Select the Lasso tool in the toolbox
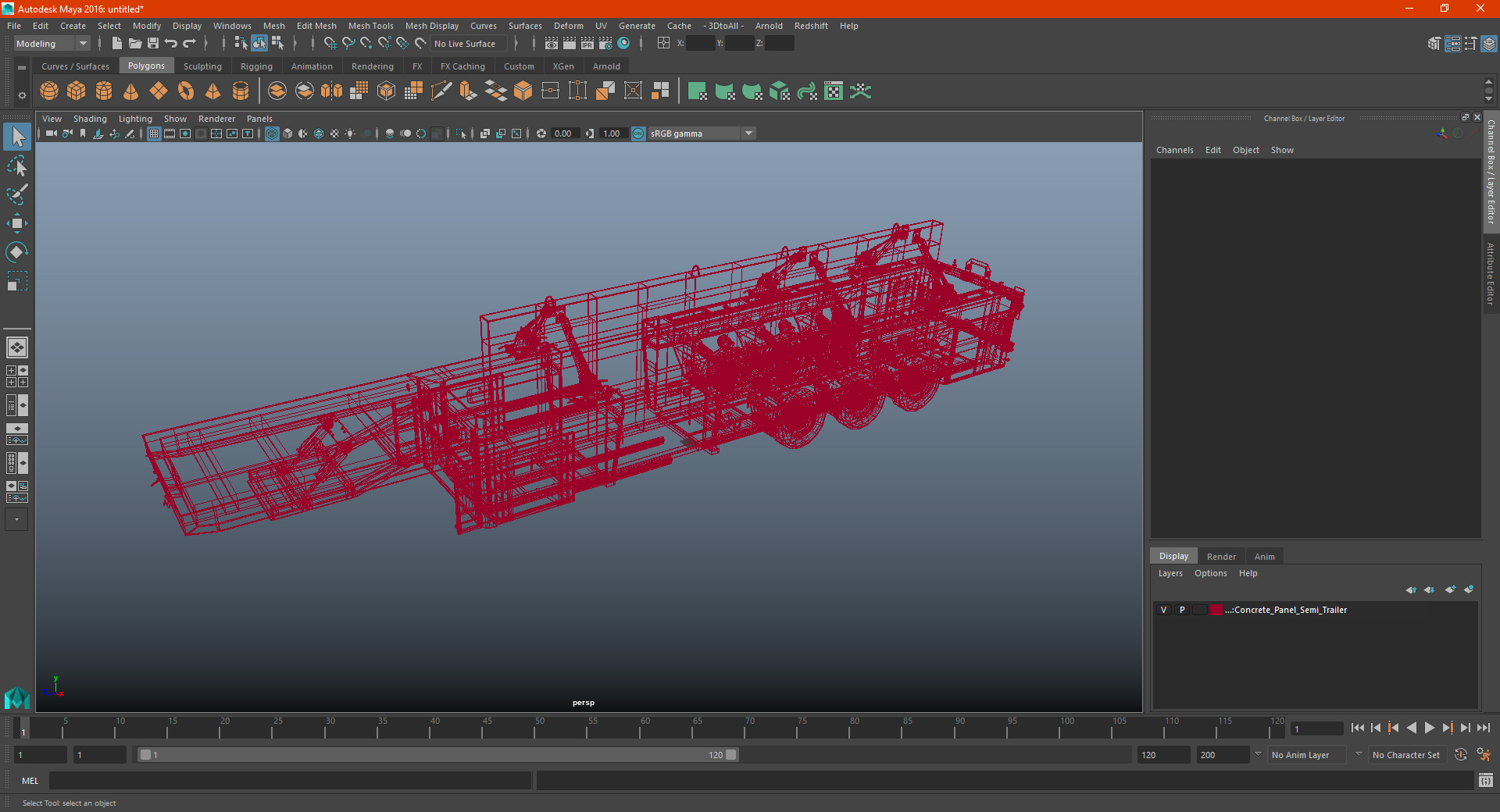The image size is (1500, 812). (x=16, y=166)
